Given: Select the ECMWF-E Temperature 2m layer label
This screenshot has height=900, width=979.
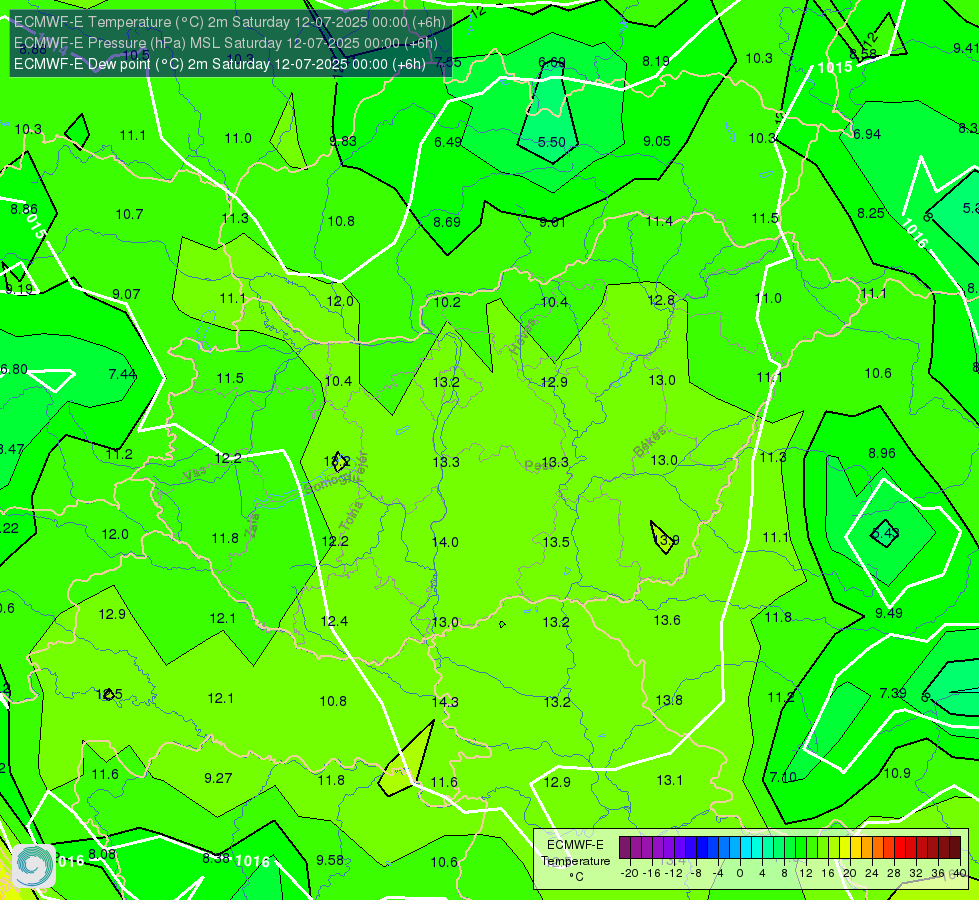Looking at the screenshot, I should (230, 22).
